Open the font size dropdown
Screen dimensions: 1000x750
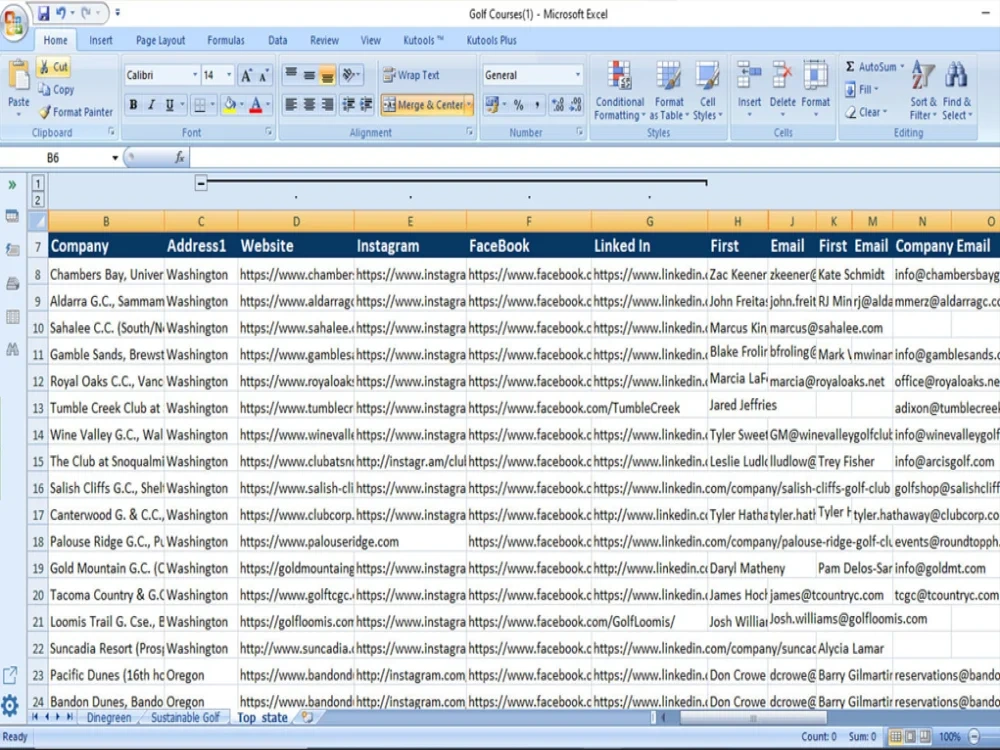(229, 75)
